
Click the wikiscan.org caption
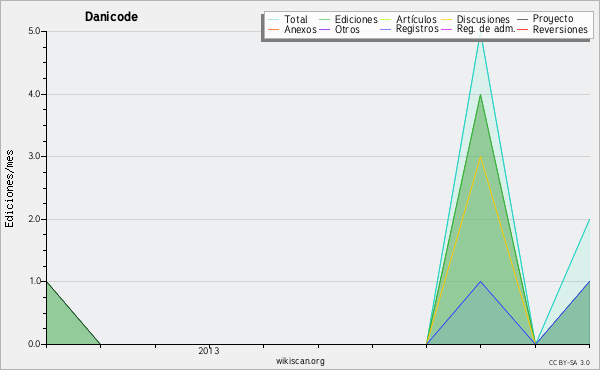(300, 360)
